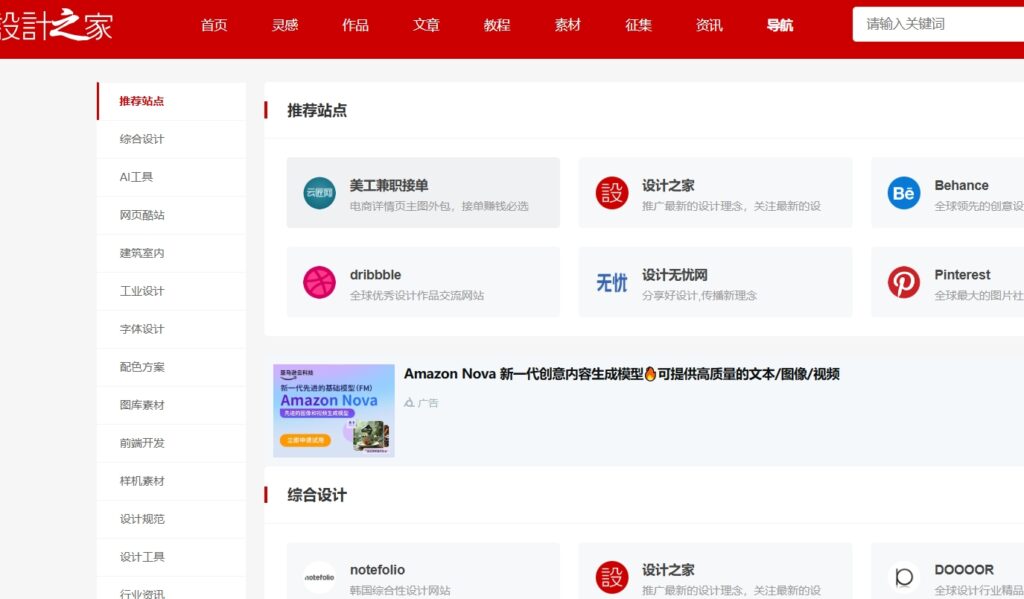Go to 首页 in top navigation
The height and width of the screenshot is (599, 1024).
(214, 25)
